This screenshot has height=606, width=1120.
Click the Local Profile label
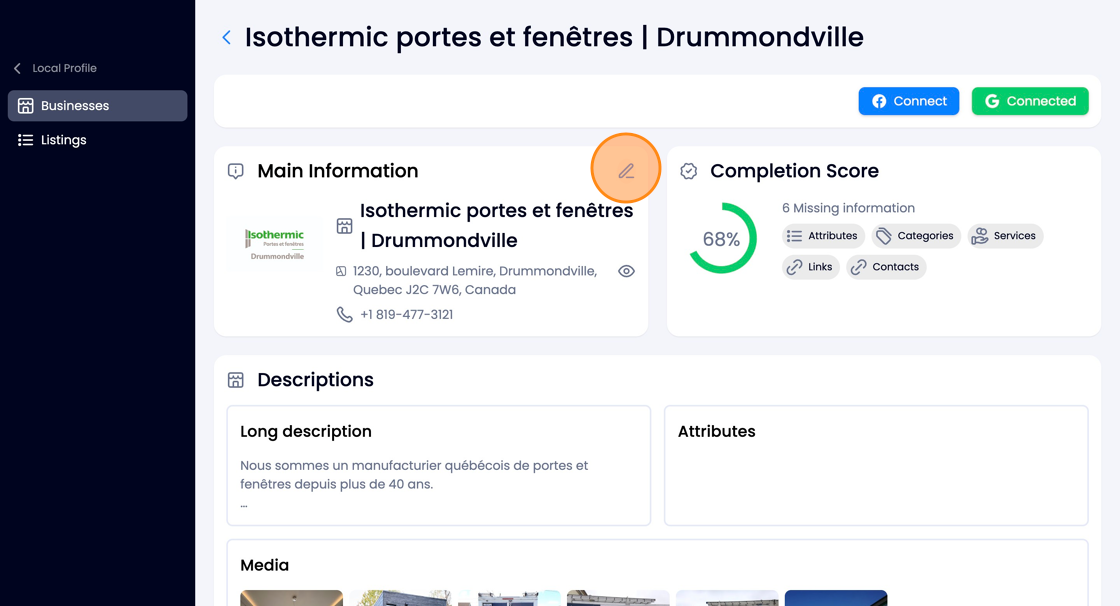pos(64,68)
